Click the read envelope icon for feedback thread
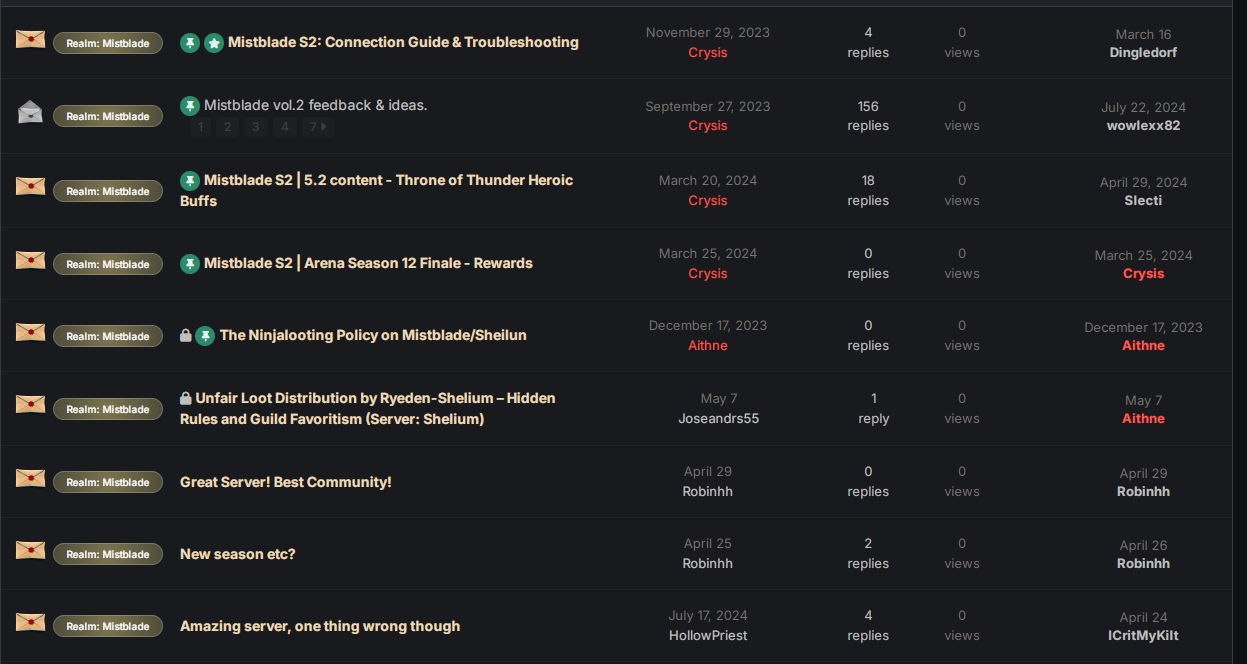The height and width of the screenshot is (664, 1247). click(x=30, y=112)
